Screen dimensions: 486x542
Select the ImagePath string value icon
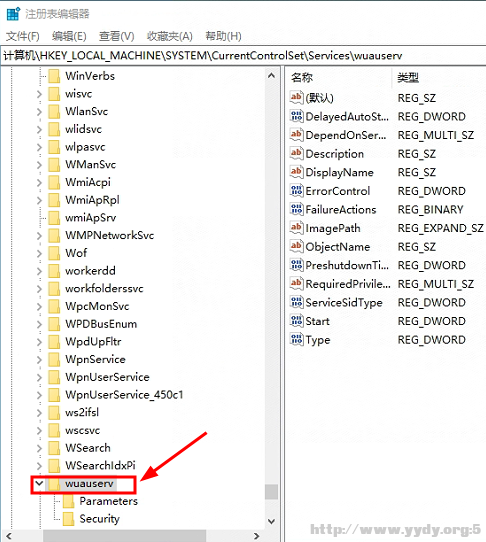tap(297, 228)
